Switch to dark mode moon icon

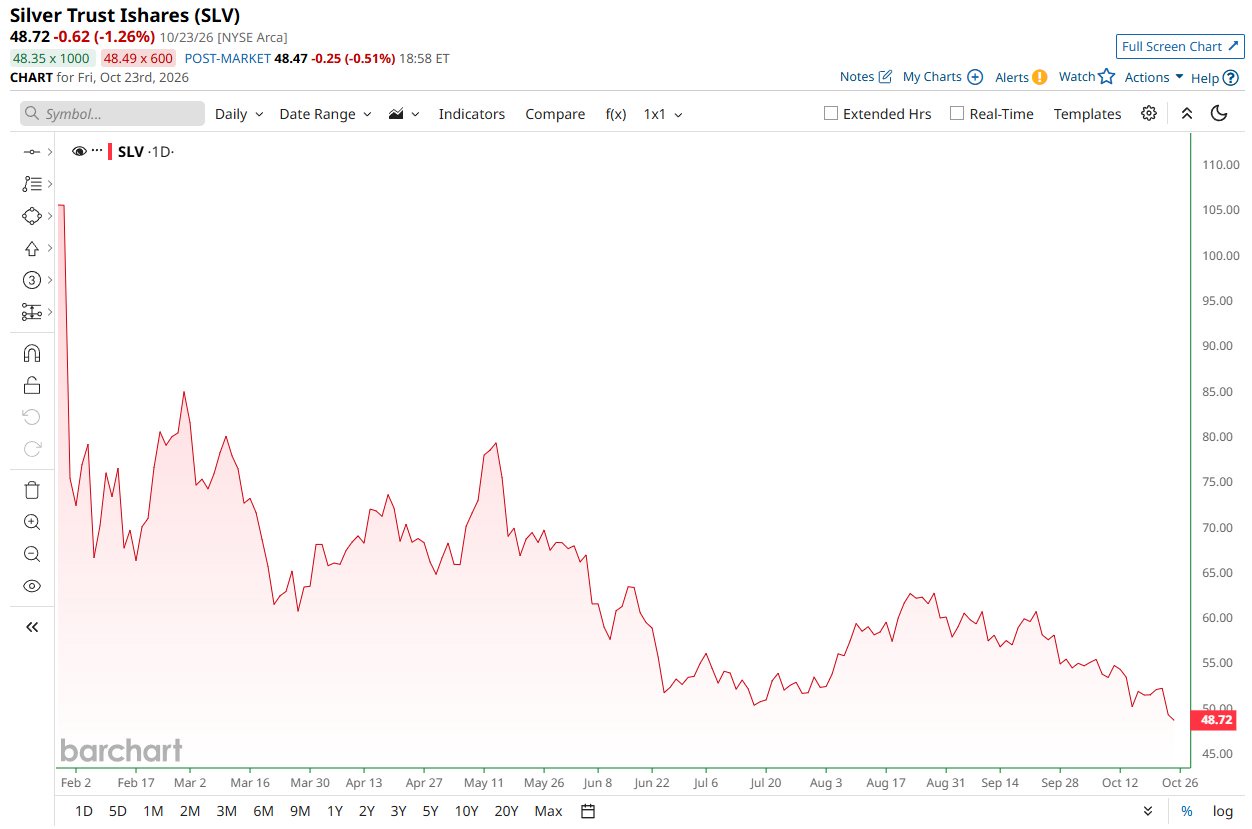click(x=1218, y=113)
